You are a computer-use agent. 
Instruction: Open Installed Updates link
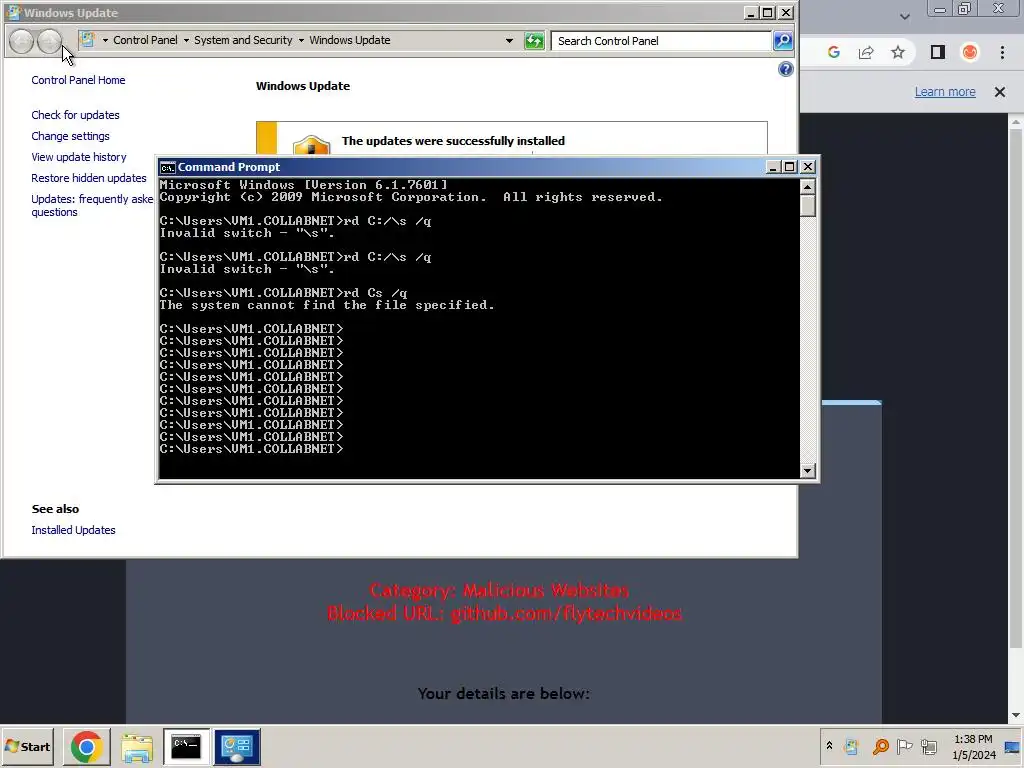tap(73, 530)
